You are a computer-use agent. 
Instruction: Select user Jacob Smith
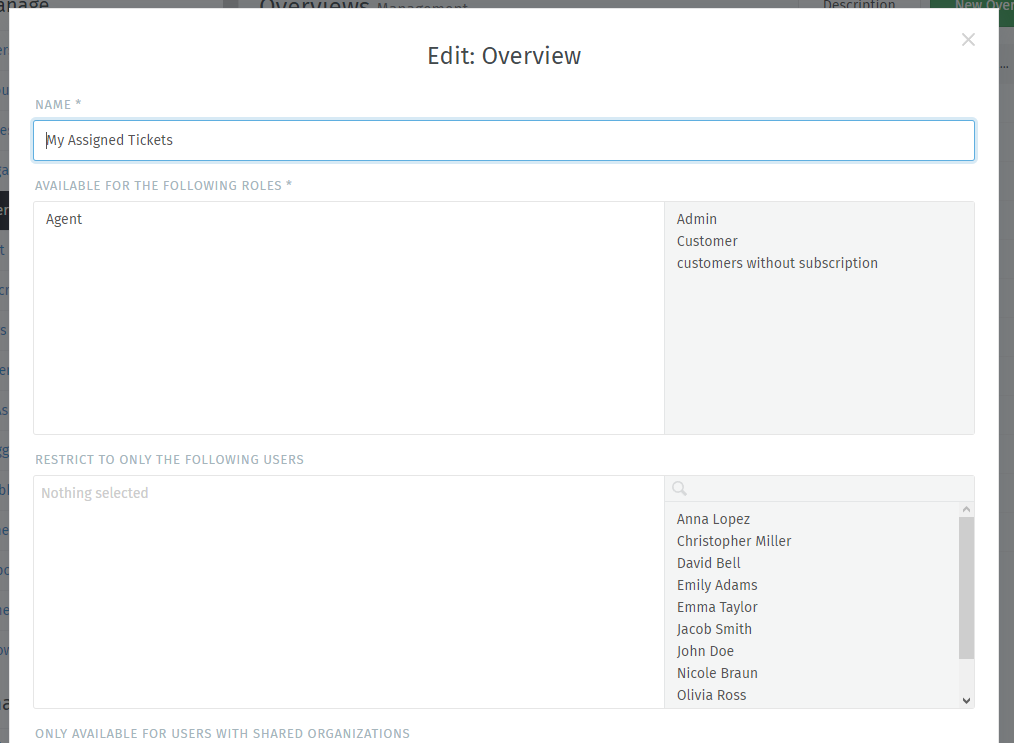714,629
